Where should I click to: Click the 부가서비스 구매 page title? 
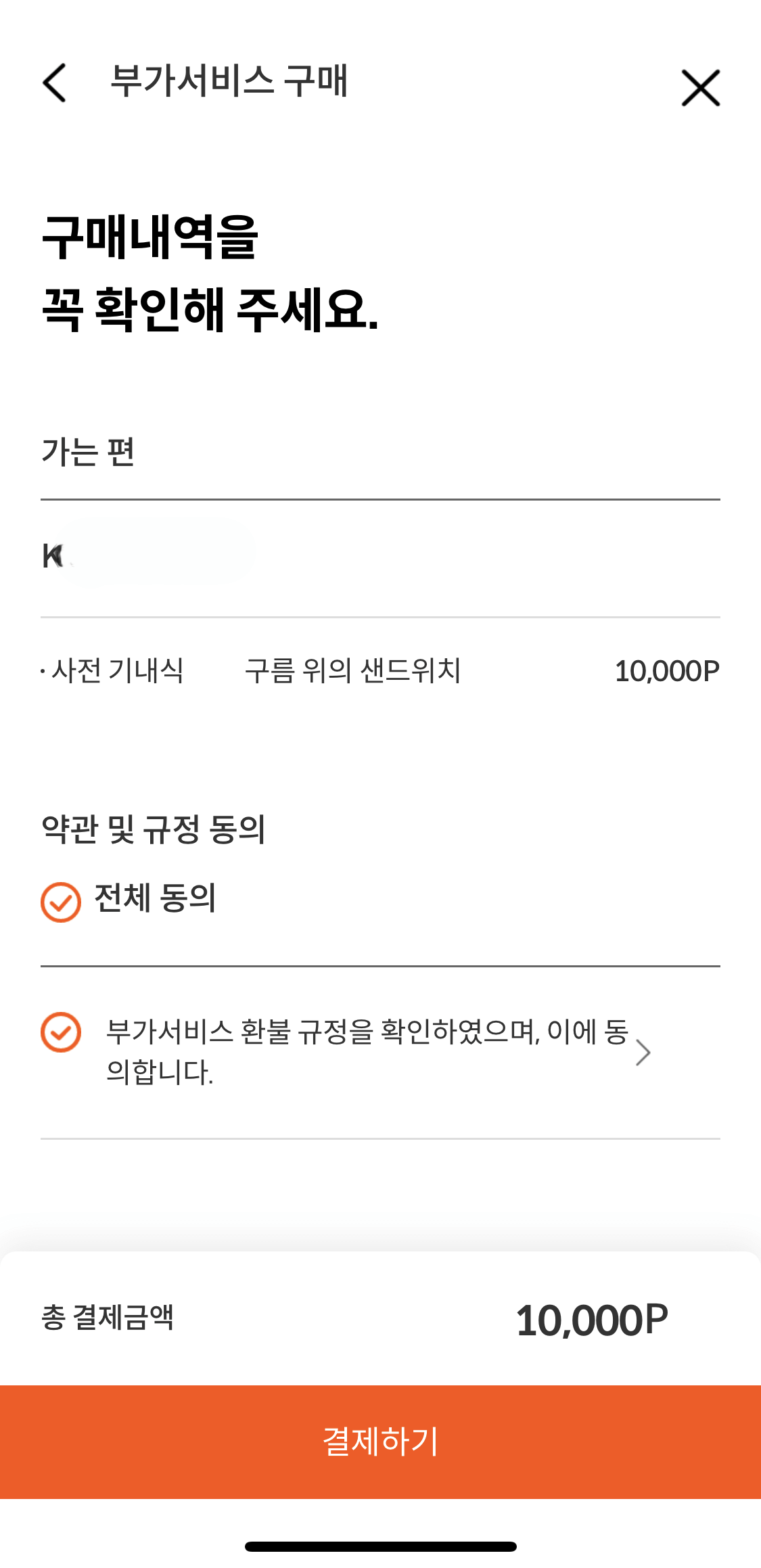(229, 81)
